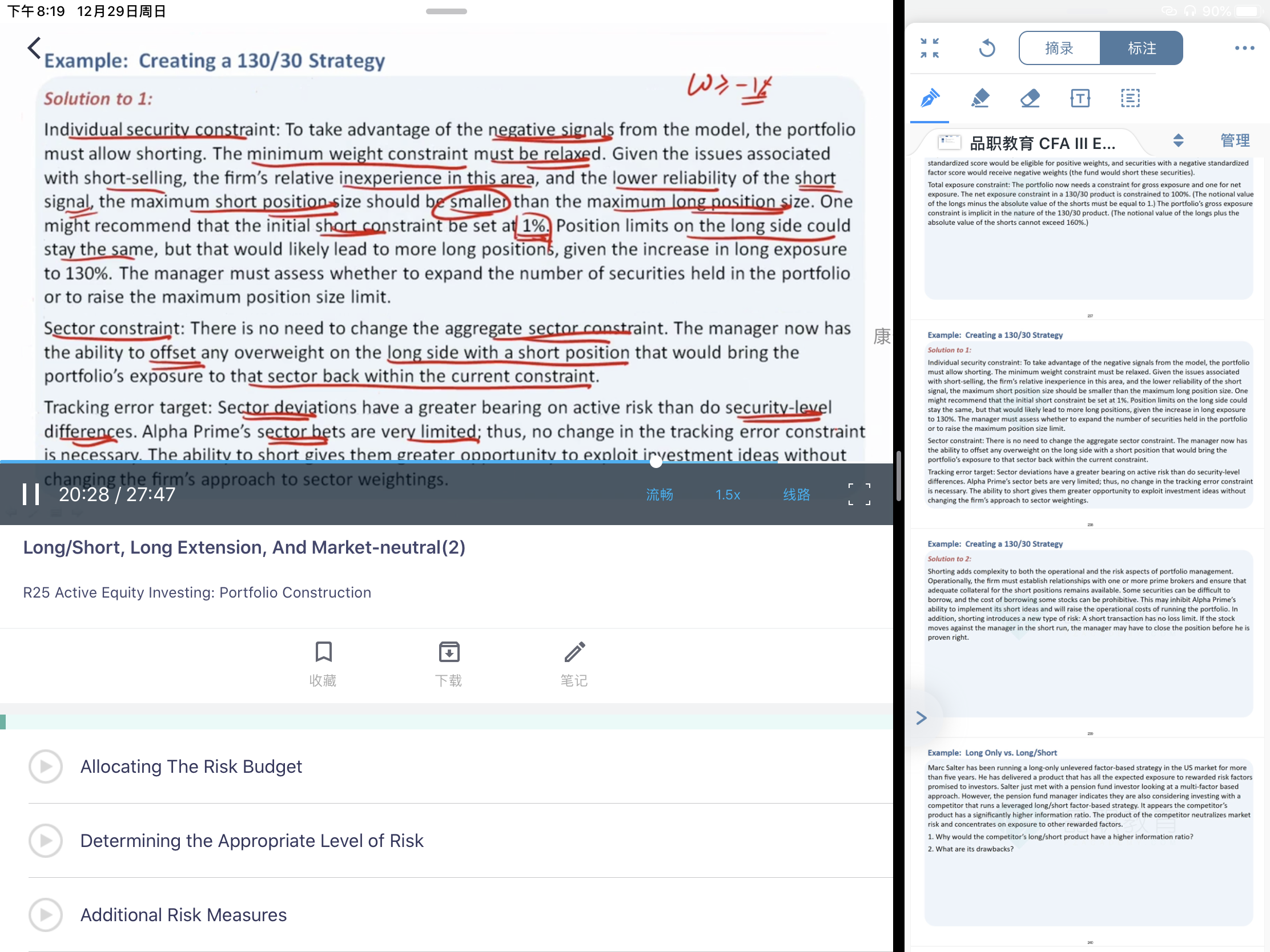
Task: Open the three-dot more menu
Action: click(1244, 48)
